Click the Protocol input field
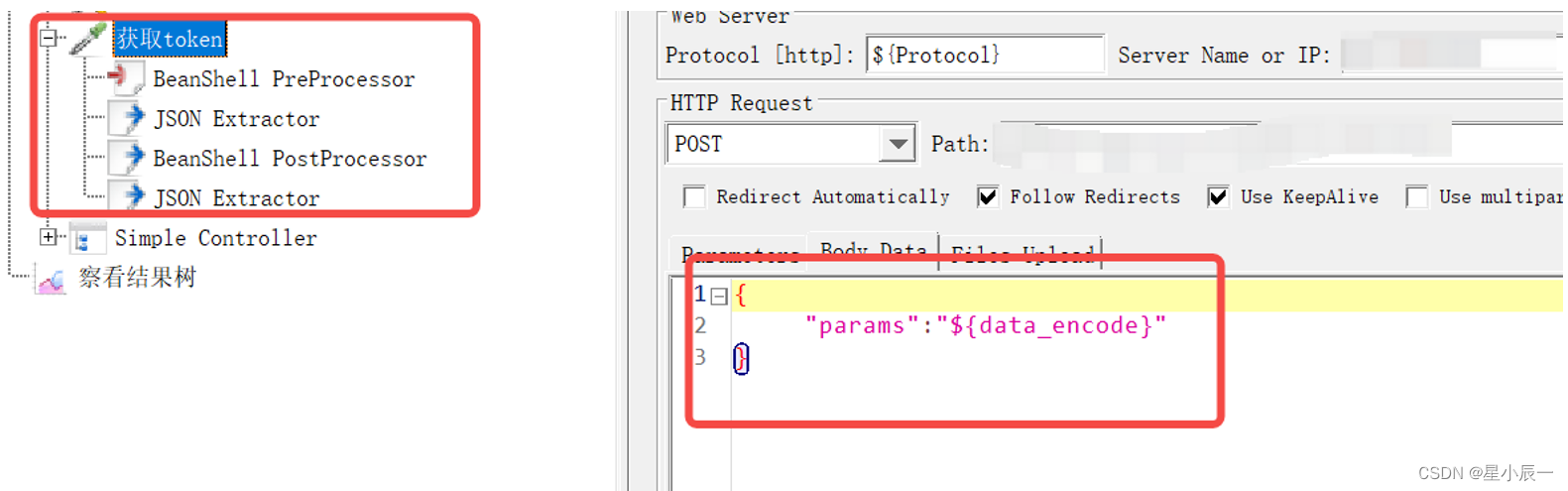 coord(985,55)
